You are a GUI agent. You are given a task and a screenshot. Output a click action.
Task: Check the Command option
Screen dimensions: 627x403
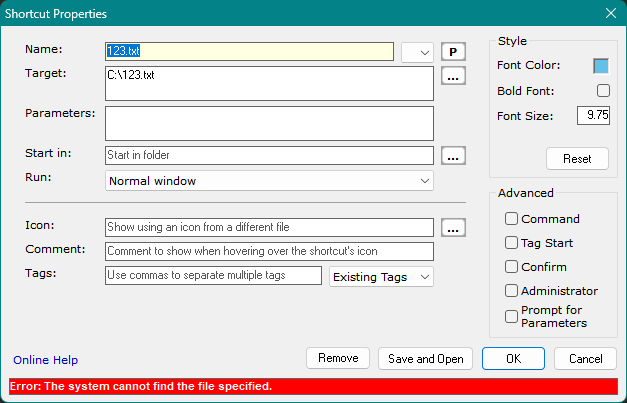pos(512,219)
